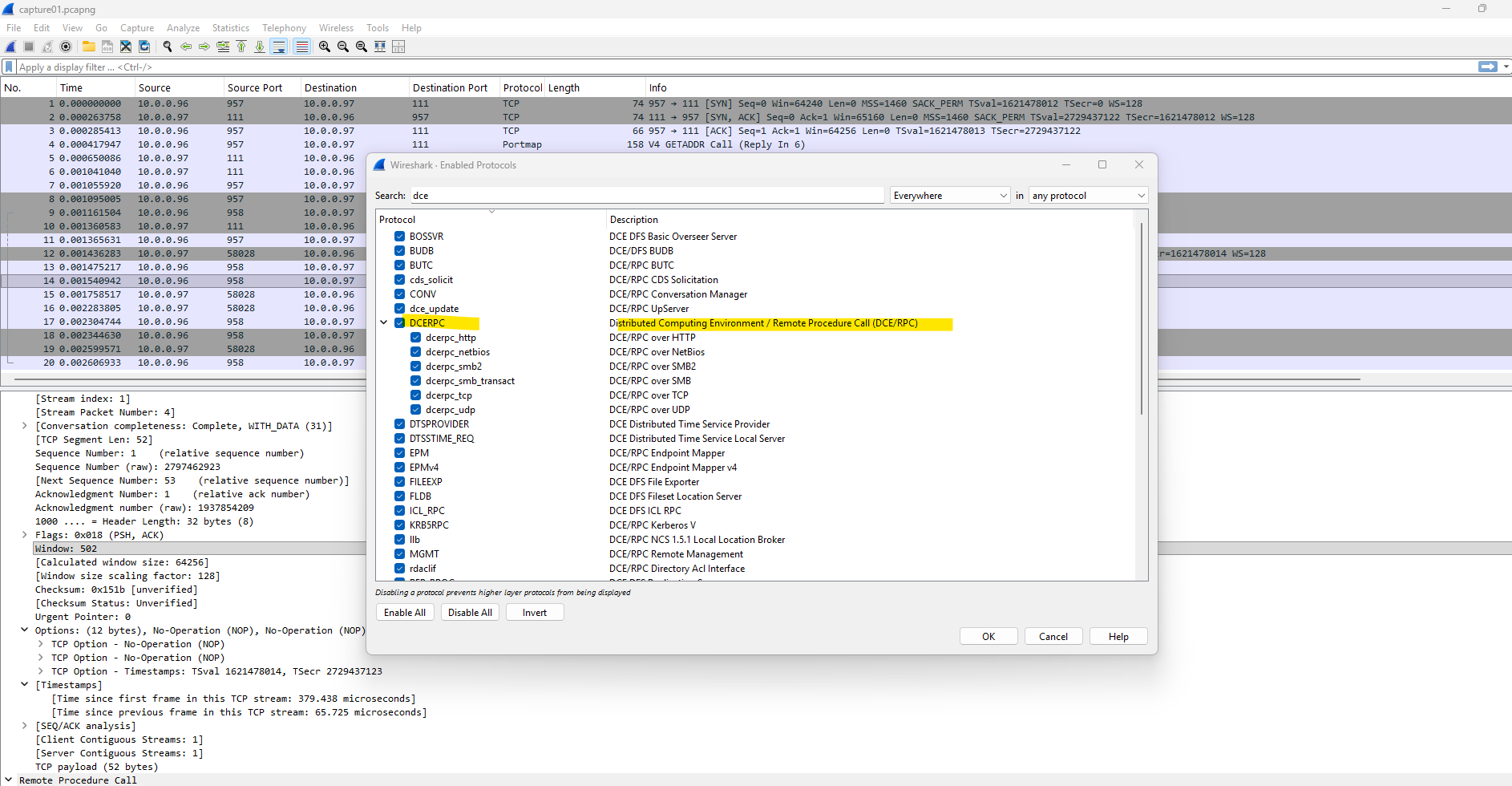Image resolution: width=1512 pixels, height=786 pixels.
Task: Open the Capture menu
Action: (137, 28)
